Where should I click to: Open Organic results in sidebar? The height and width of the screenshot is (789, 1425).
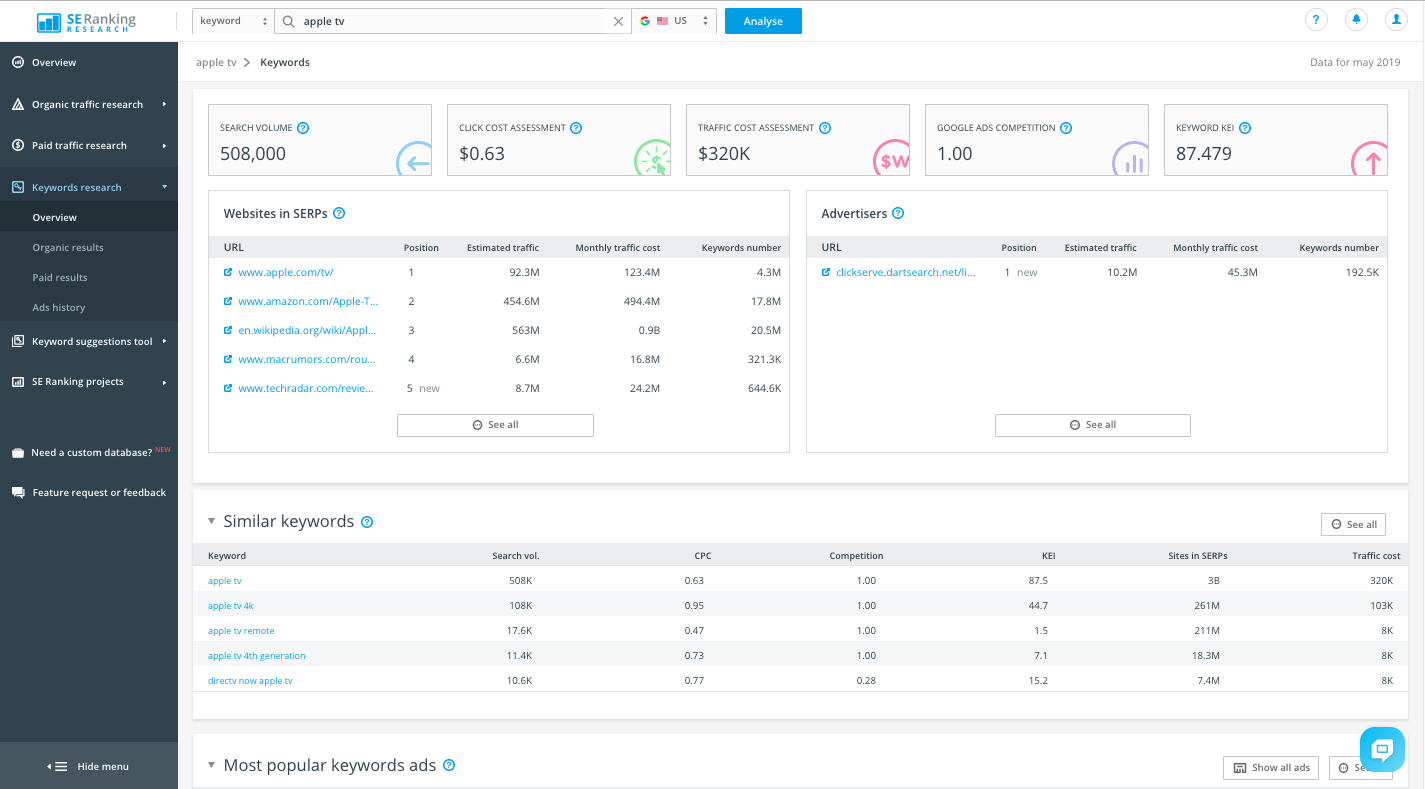pyautogui.click(x=68, y=247)
